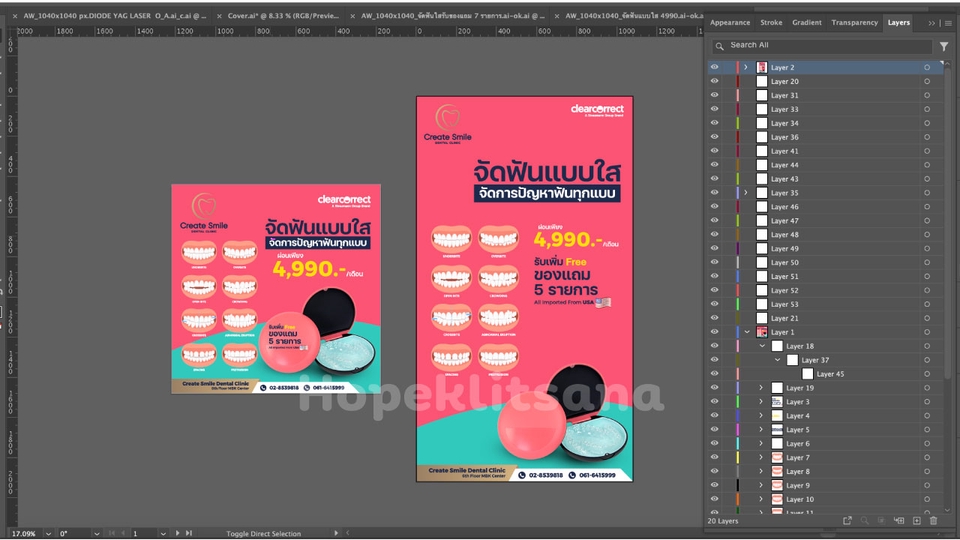Switch to the Cover.ai document tab
The width and height of the screenshot is (960, 540).
[x=283, y=16]
